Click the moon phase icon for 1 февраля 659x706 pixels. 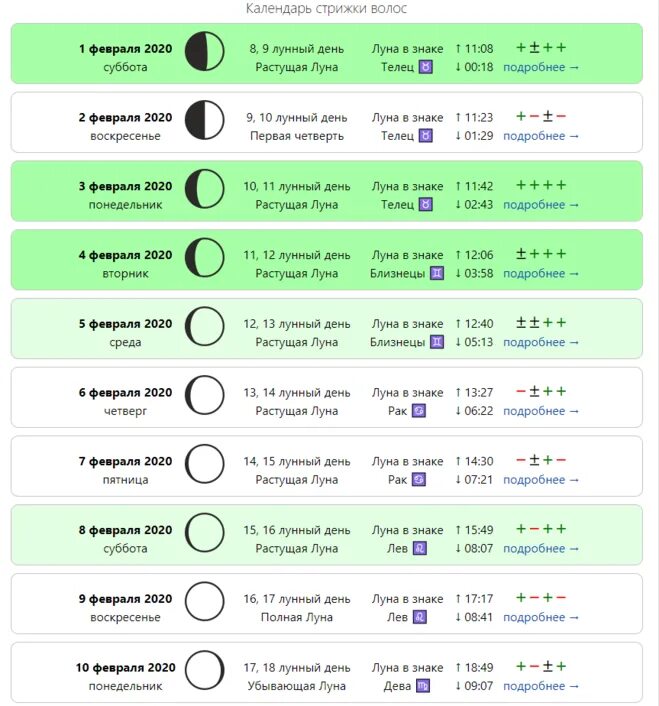[204, 51]
